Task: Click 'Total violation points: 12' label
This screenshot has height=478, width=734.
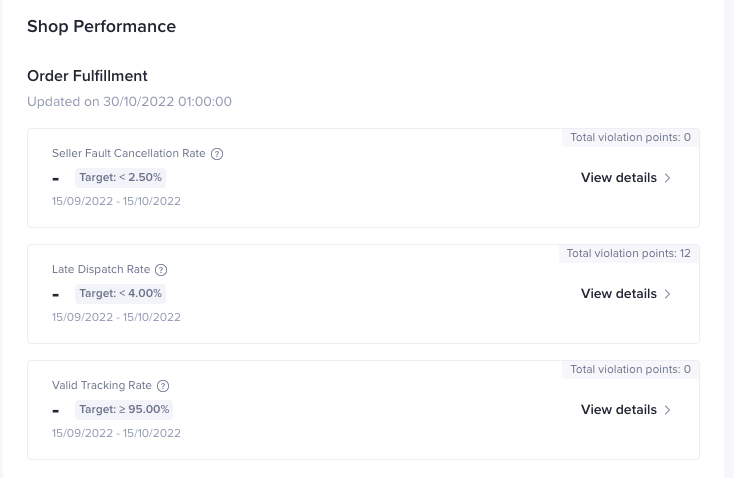Action: point(628,253)
